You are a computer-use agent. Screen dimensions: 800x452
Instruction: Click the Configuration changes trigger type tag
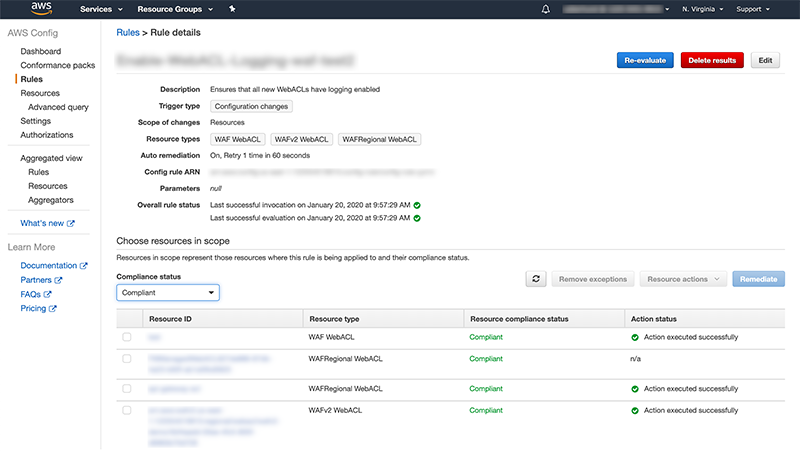point(251,107)
